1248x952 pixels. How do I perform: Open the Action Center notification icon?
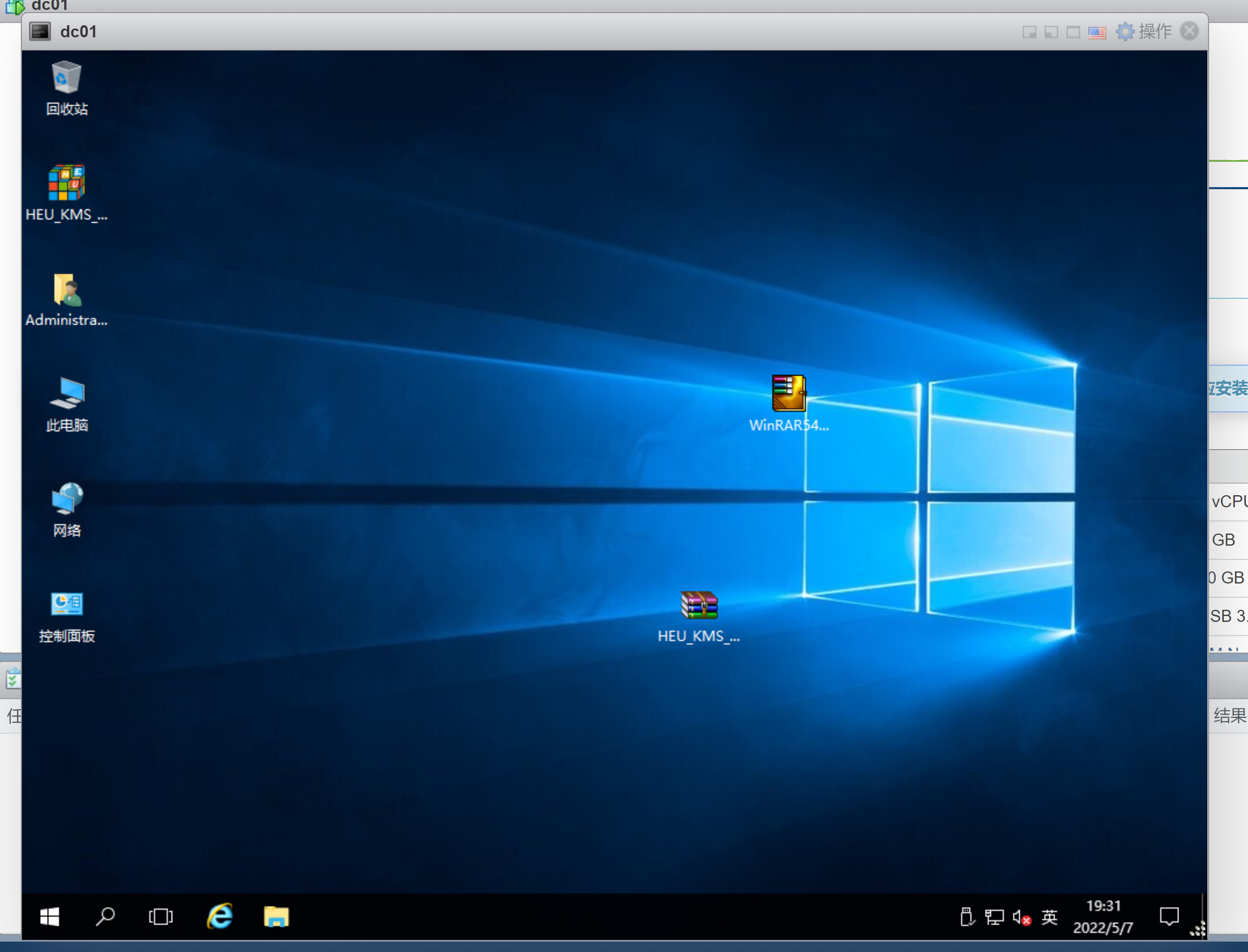coord(1168,916)
